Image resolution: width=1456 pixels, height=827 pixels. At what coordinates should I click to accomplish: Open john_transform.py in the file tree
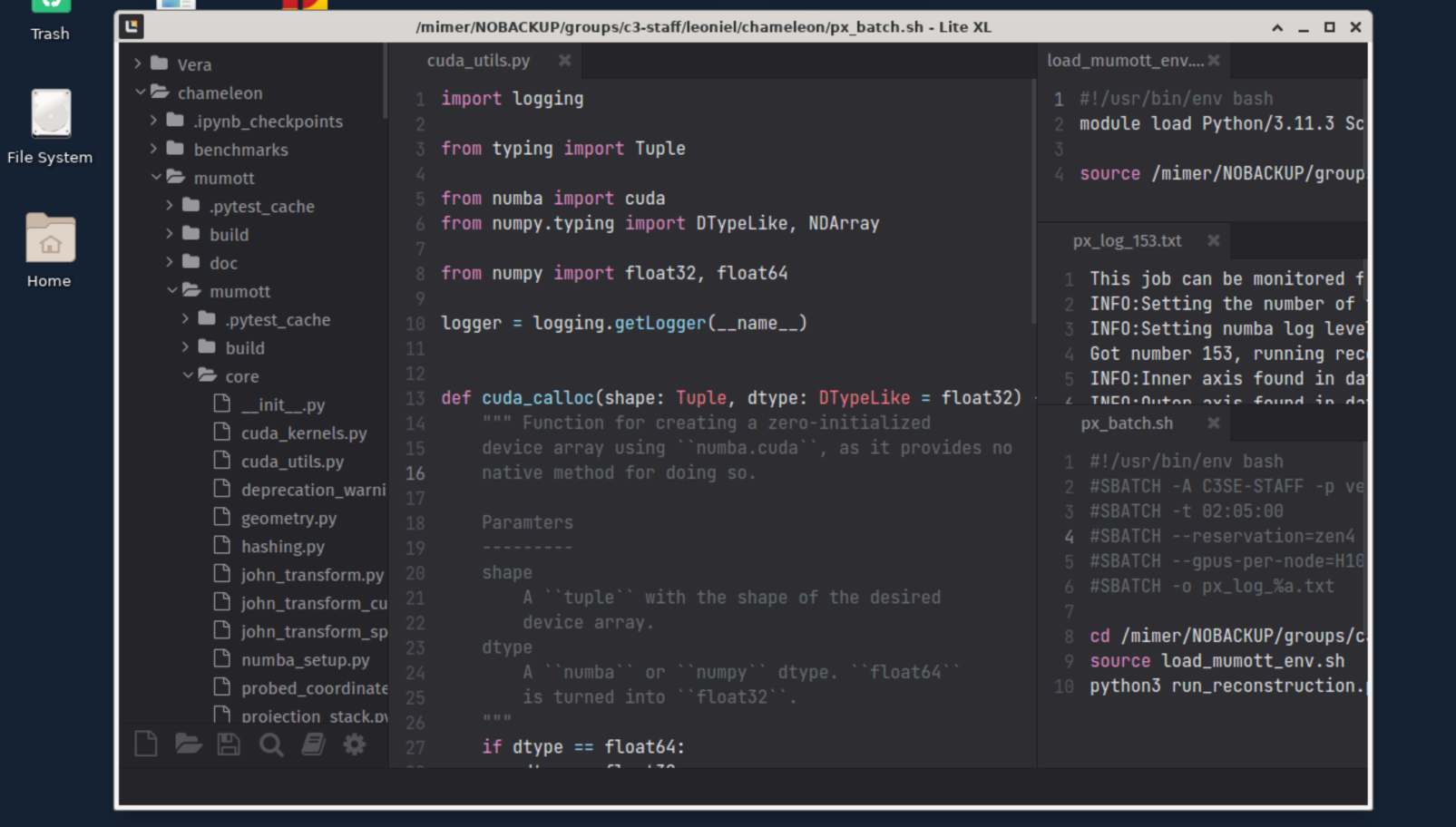pos(311,574)
